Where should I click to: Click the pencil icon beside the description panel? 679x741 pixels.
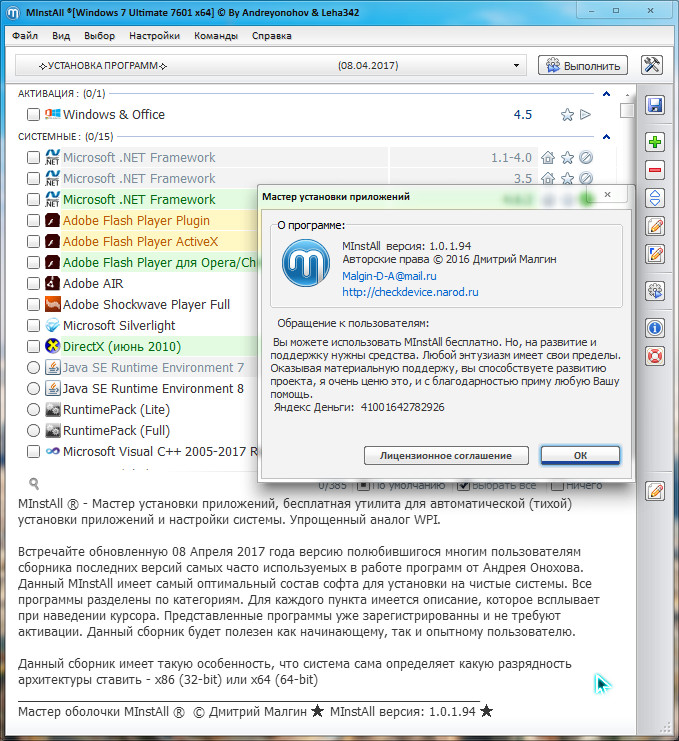[x=655, y=491]
